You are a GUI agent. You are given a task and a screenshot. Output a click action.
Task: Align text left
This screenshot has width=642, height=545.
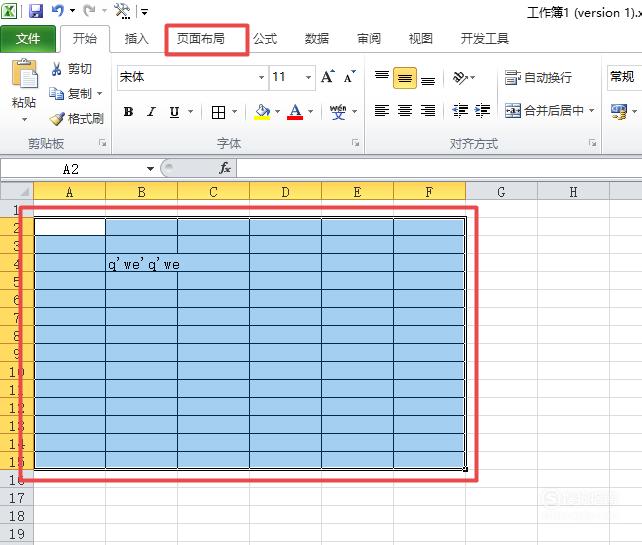pos(382,111)
